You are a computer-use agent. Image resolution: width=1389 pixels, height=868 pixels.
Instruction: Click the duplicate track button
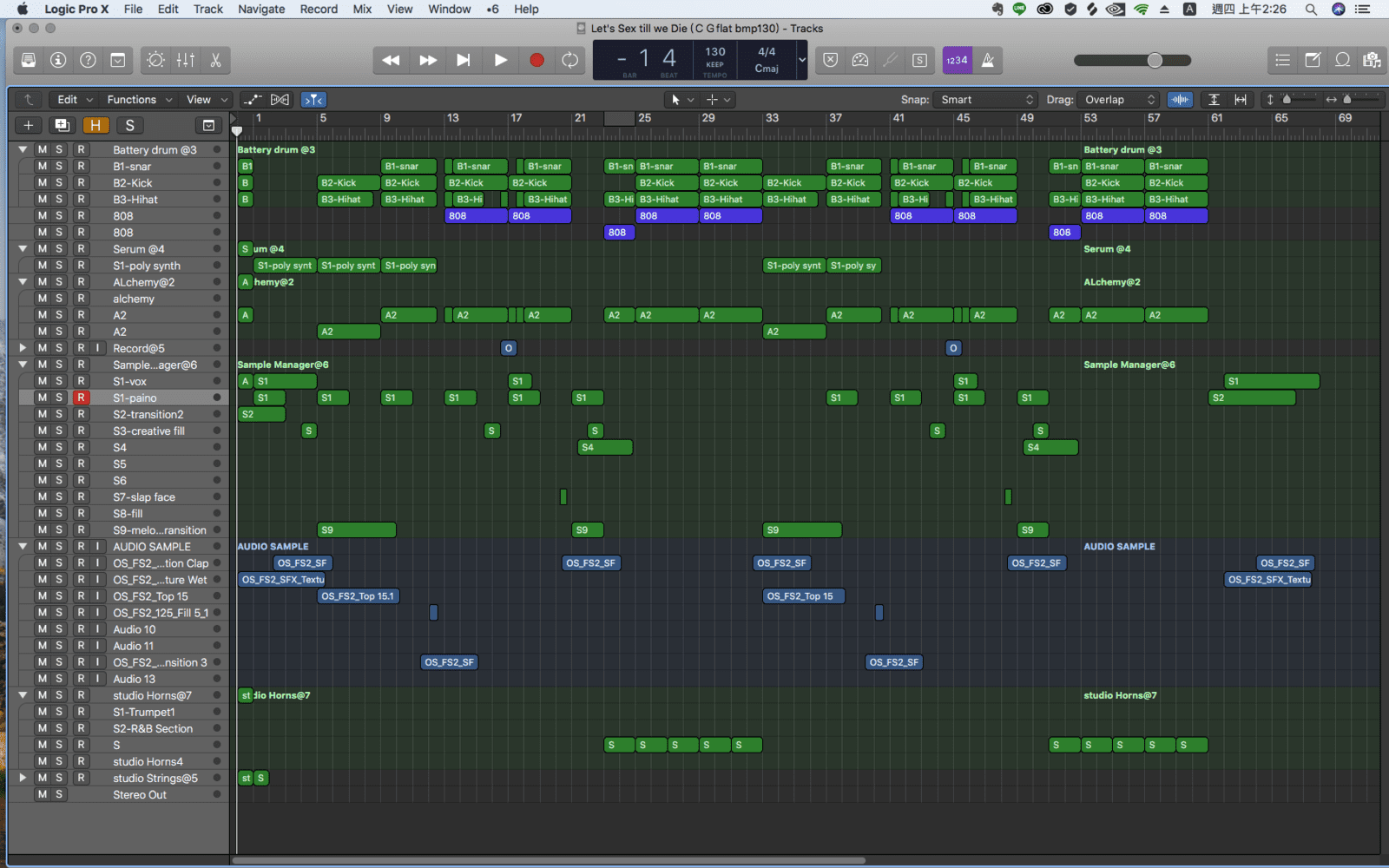click(x=62, y=125)
